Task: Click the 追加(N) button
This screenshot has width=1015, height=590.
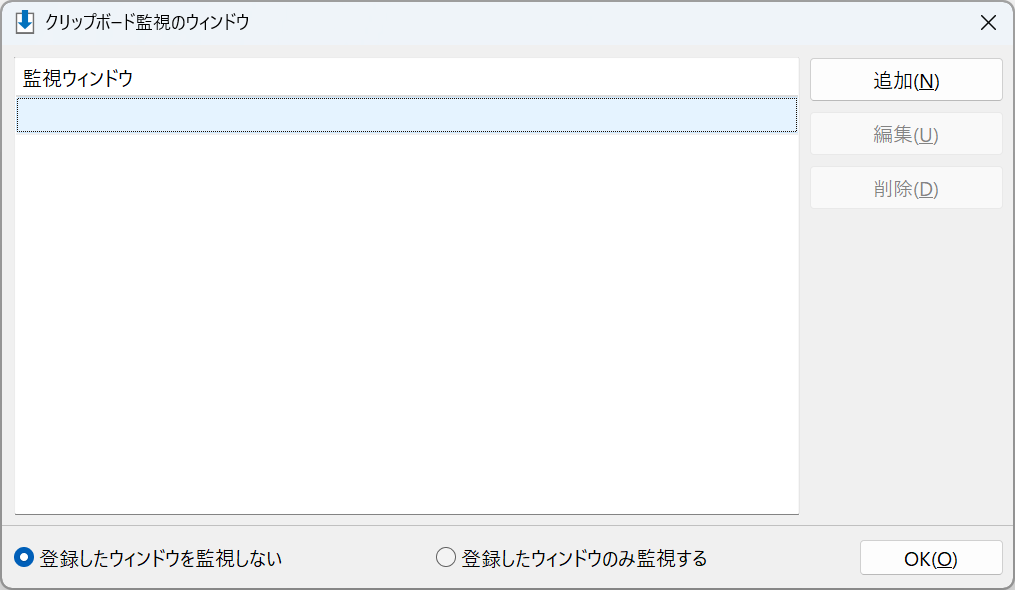Action: 906,80
